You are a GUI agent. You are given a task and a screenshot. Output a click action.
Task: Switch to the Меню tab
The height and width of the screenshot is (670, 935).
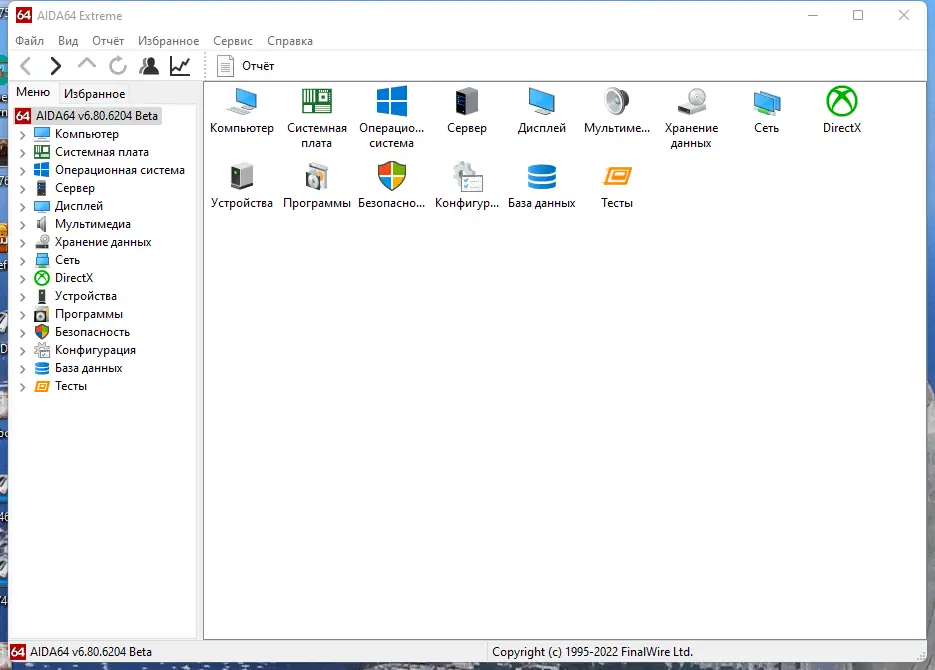(33, 92)
